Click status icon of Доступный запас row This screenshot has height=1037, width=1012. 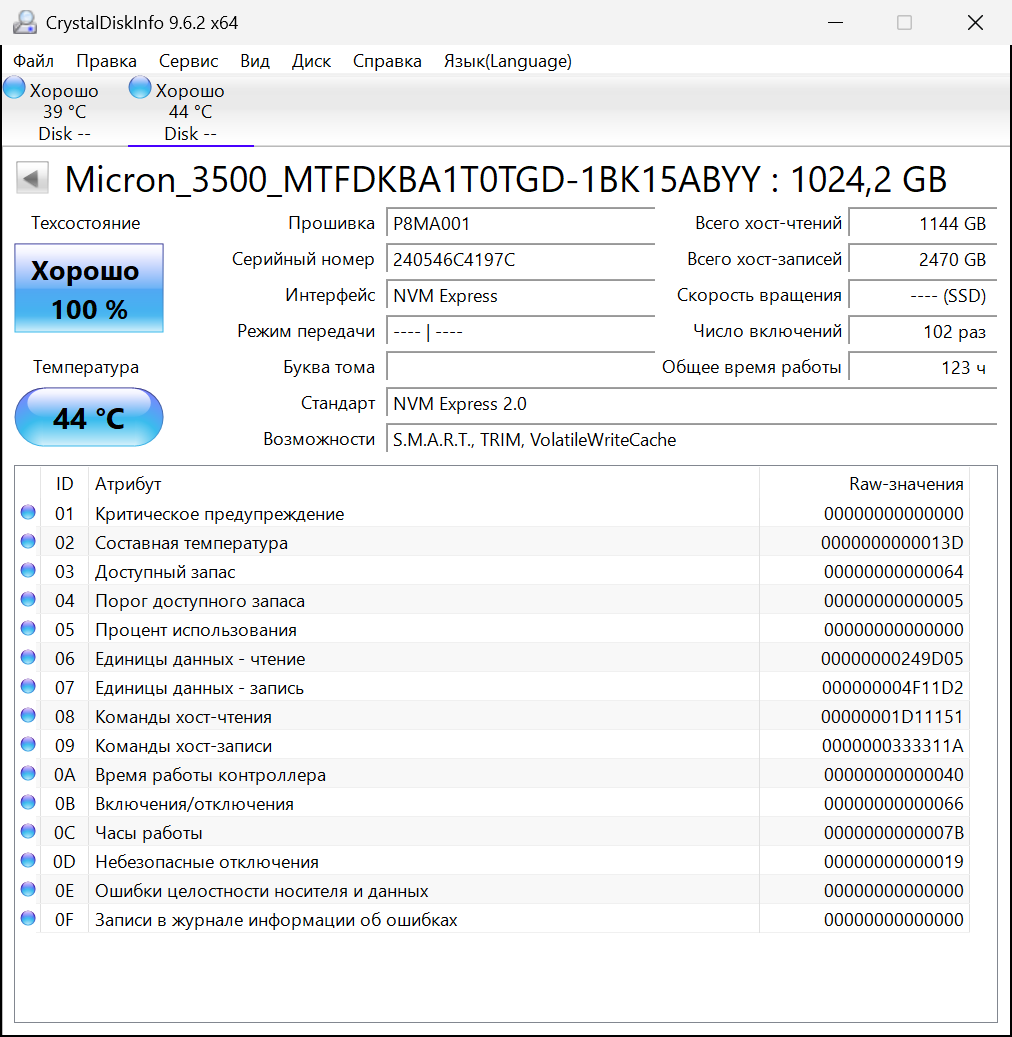click(28, 570)
